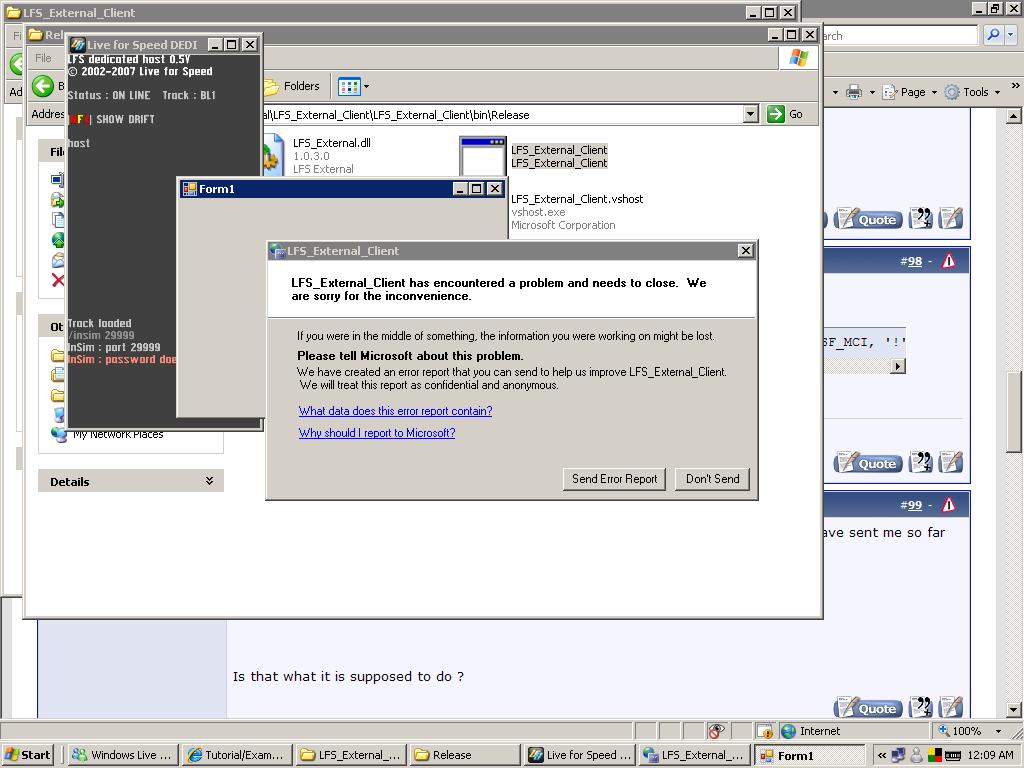The width and height of the screenshot is (1024, 768).
Task: Click the Start button
Action: 27,755
